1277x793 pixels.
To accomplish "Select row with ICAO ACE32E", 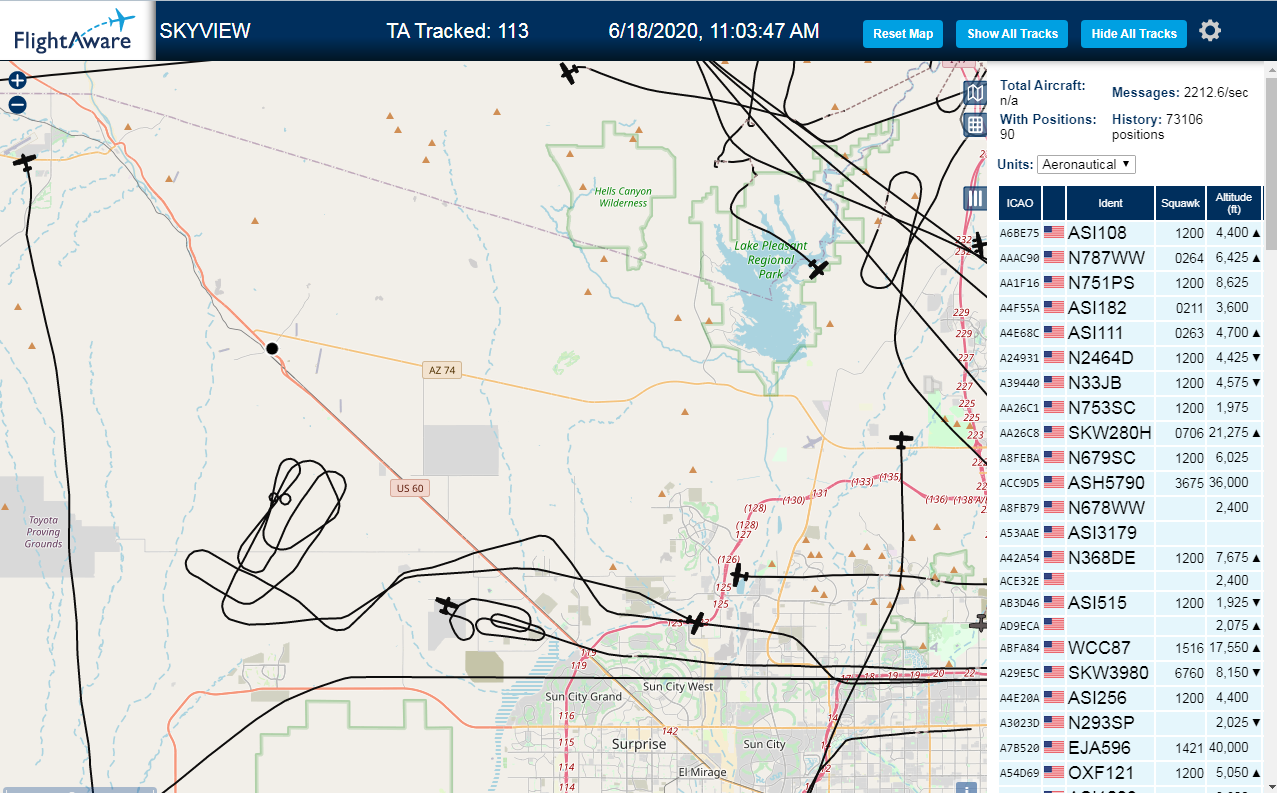I will point(1130,579).
